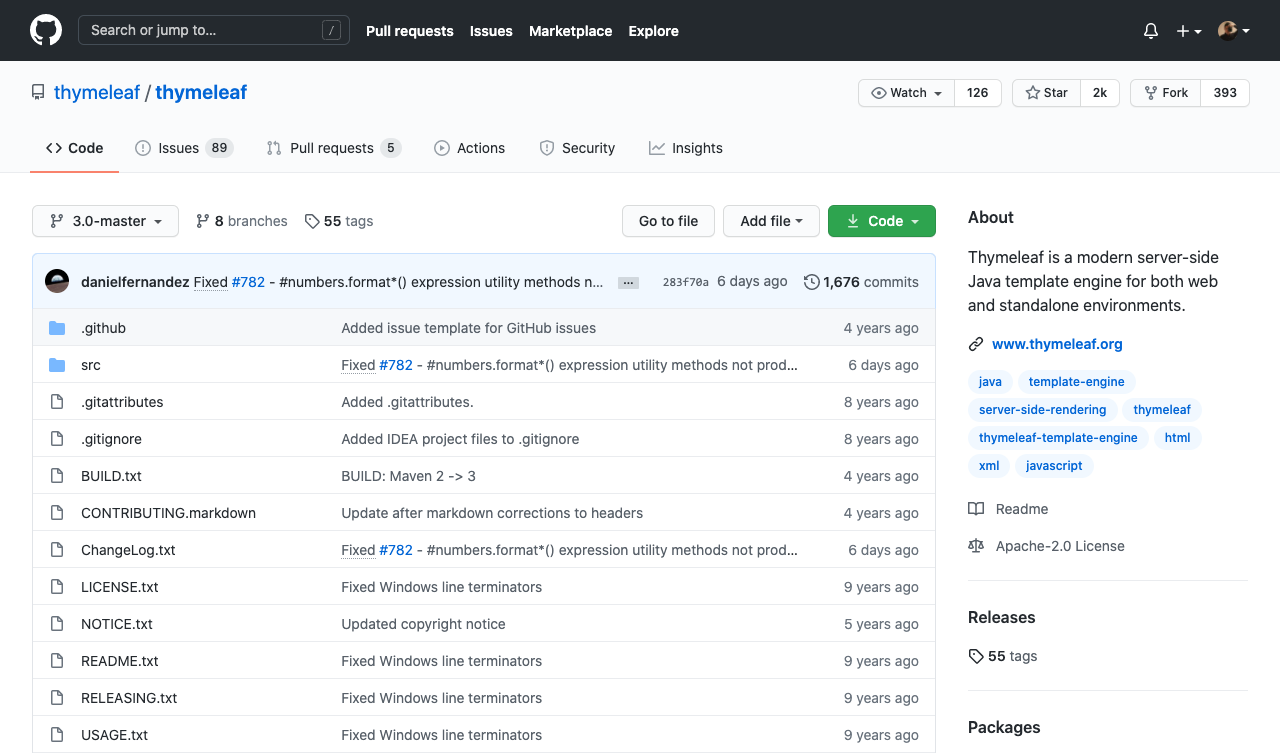The width and height of the screenshot is (1280, 753).
Task: Open commit 283f70a
Action: tap(685, 282)
